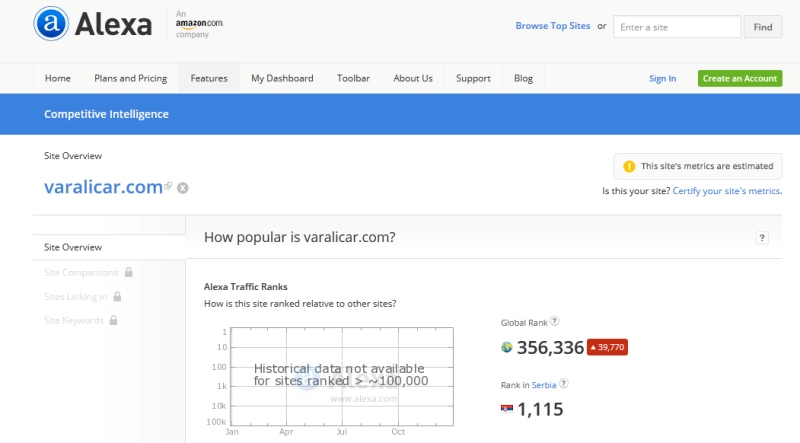Open the Blog page
The width and height of the screenshot is (800, 443).
click(523, 78)
